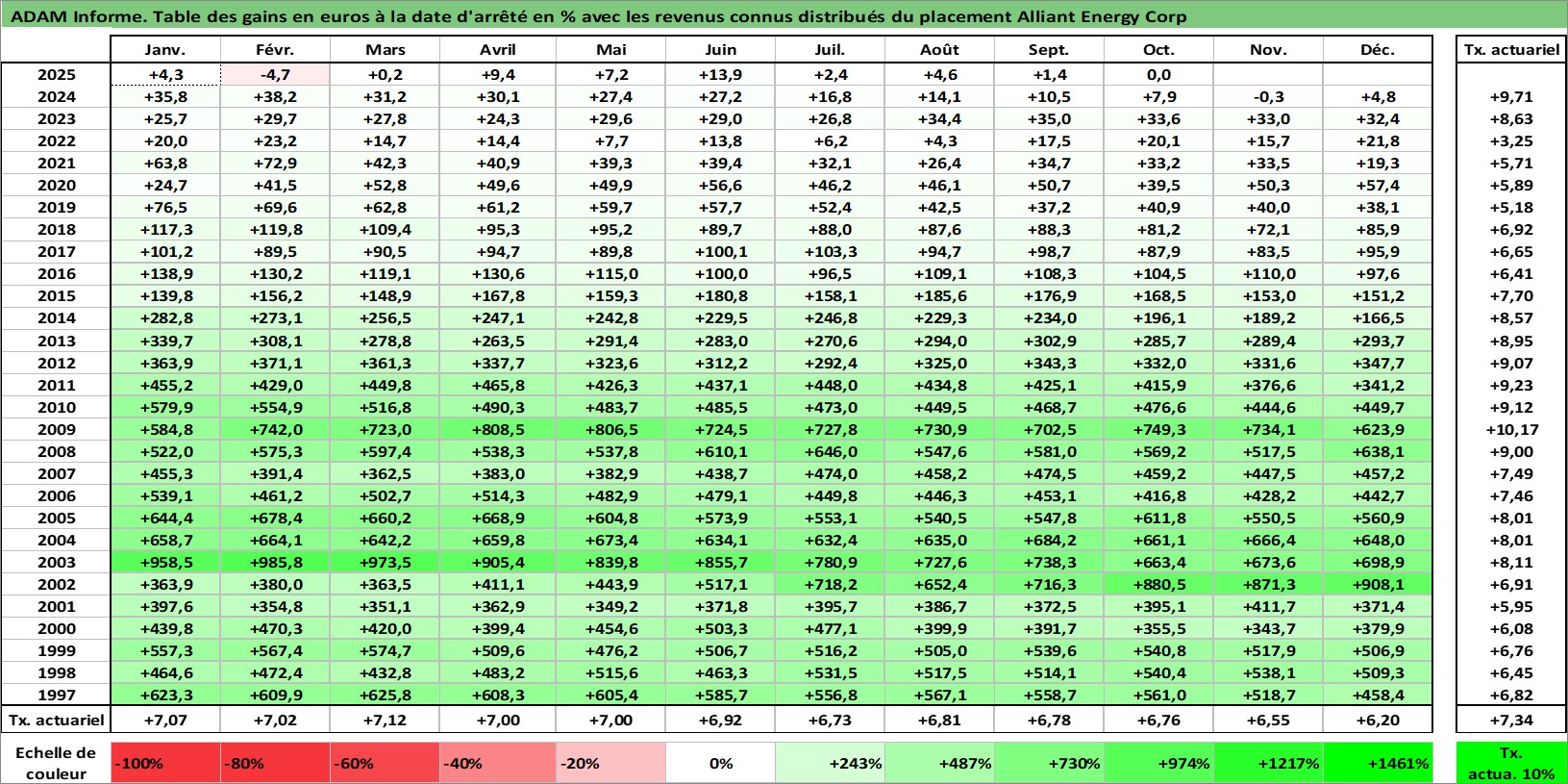Click the 1997 year row label
This screenshot has width=1568, height=784.
click(57, 695)
